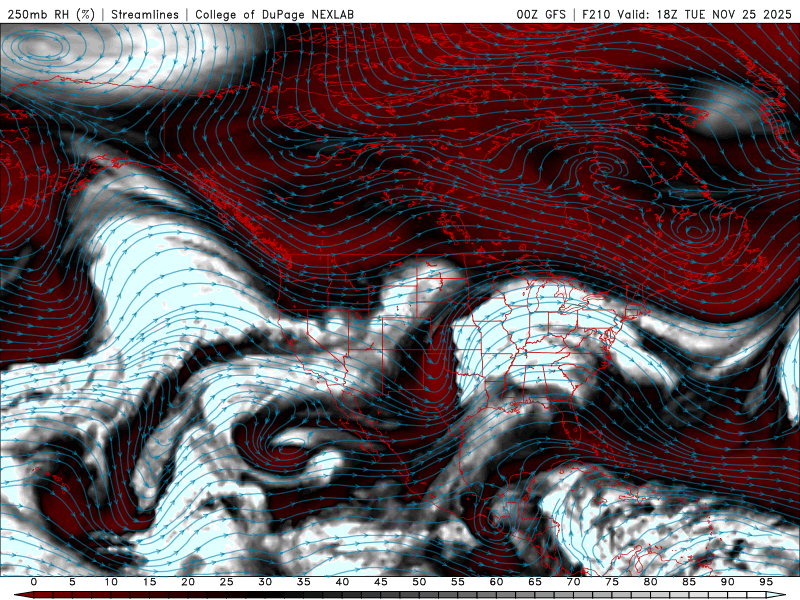This screenshot has width=800, height=600.
Task: Click the "00Z GFS" model run label
Action: 541,14
